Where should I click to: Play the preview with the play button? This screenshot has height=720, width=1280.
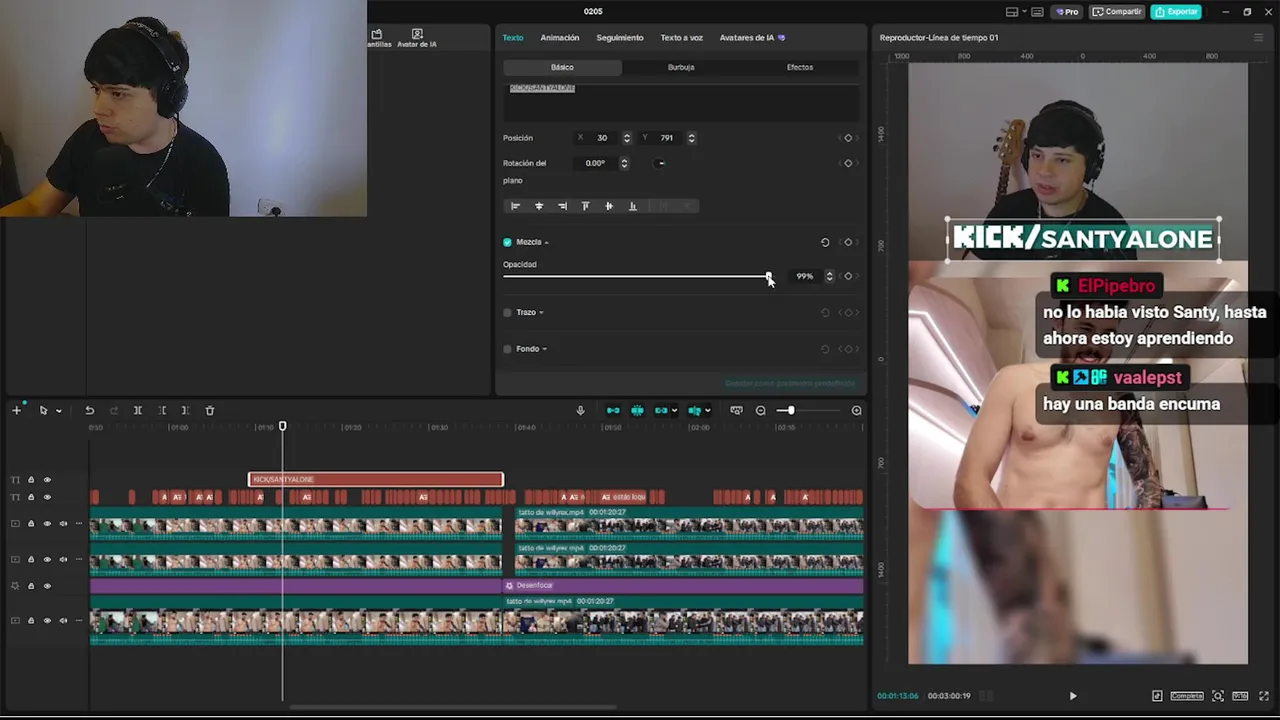(1073, 696)
